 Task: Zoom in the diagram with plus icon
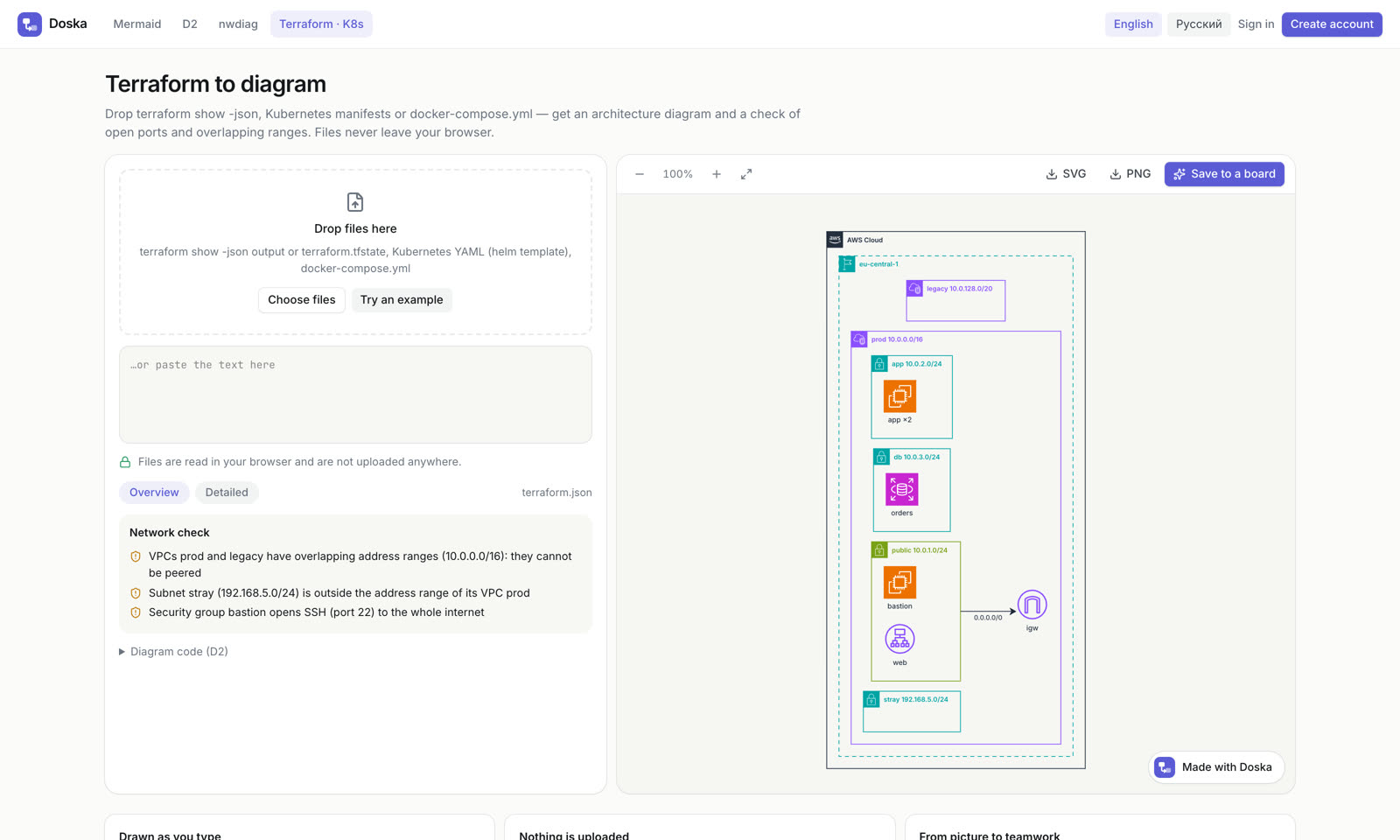tap(717, 174)
